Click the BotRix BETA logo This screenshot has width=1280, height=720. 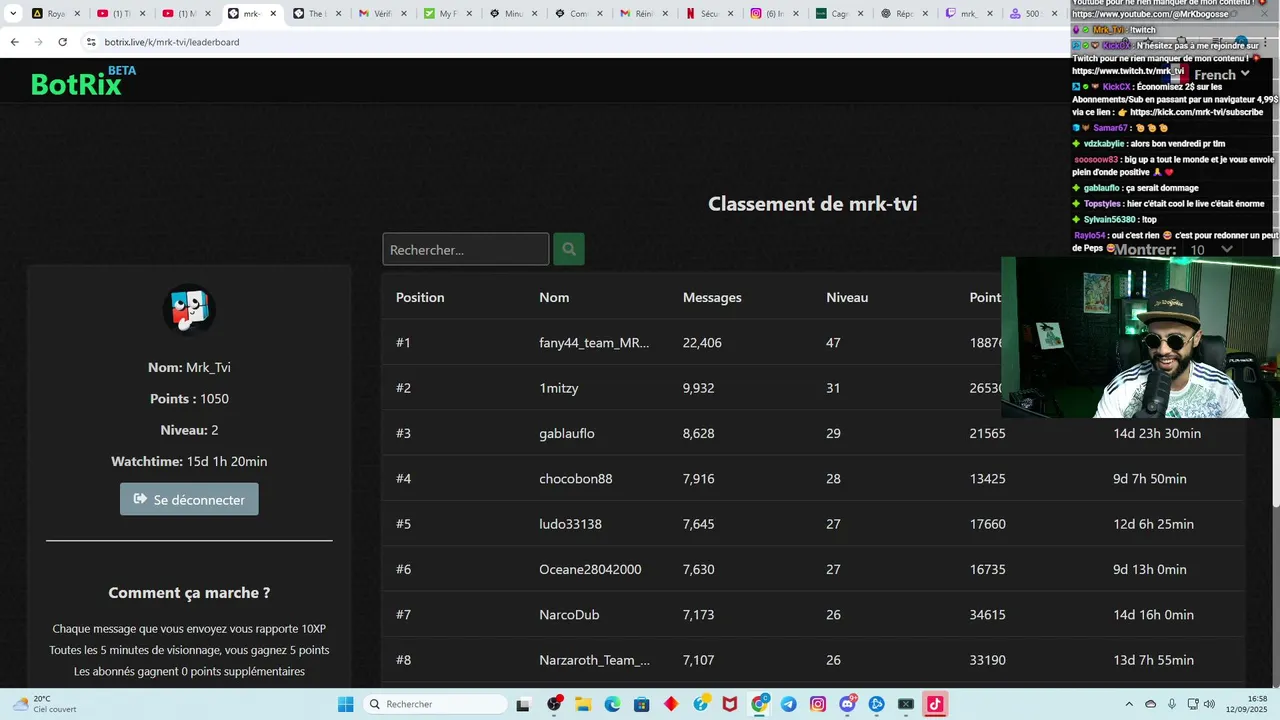83,82
